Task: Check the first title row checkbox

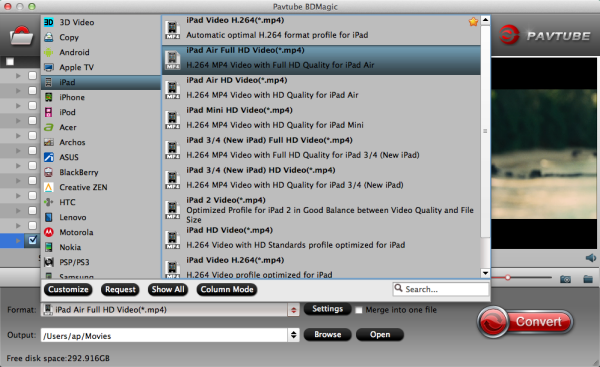Action: click(33, 76)
